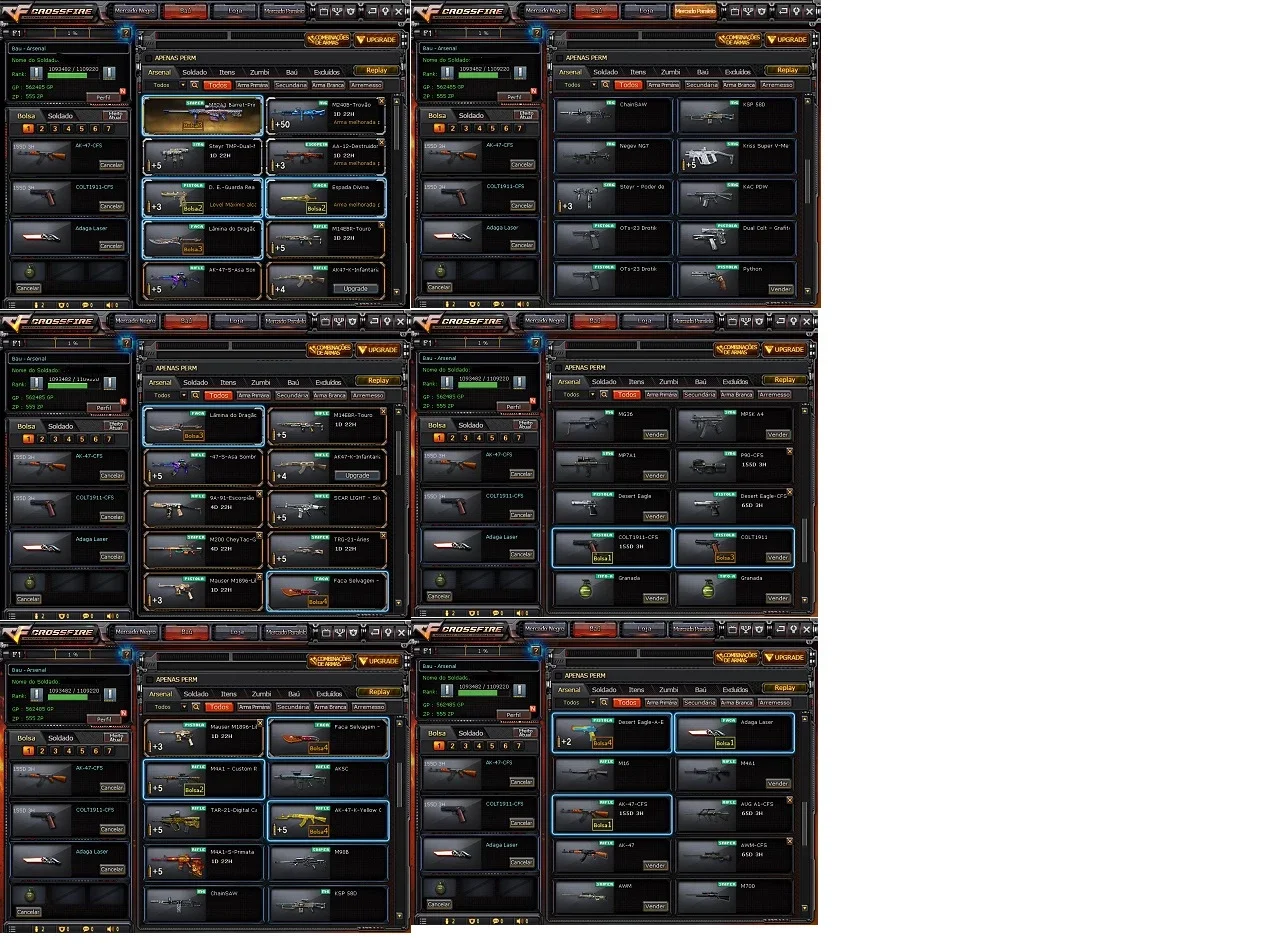Click Vender on the M16 rifle row's neighbor M4A1

[x=778, y=783]
